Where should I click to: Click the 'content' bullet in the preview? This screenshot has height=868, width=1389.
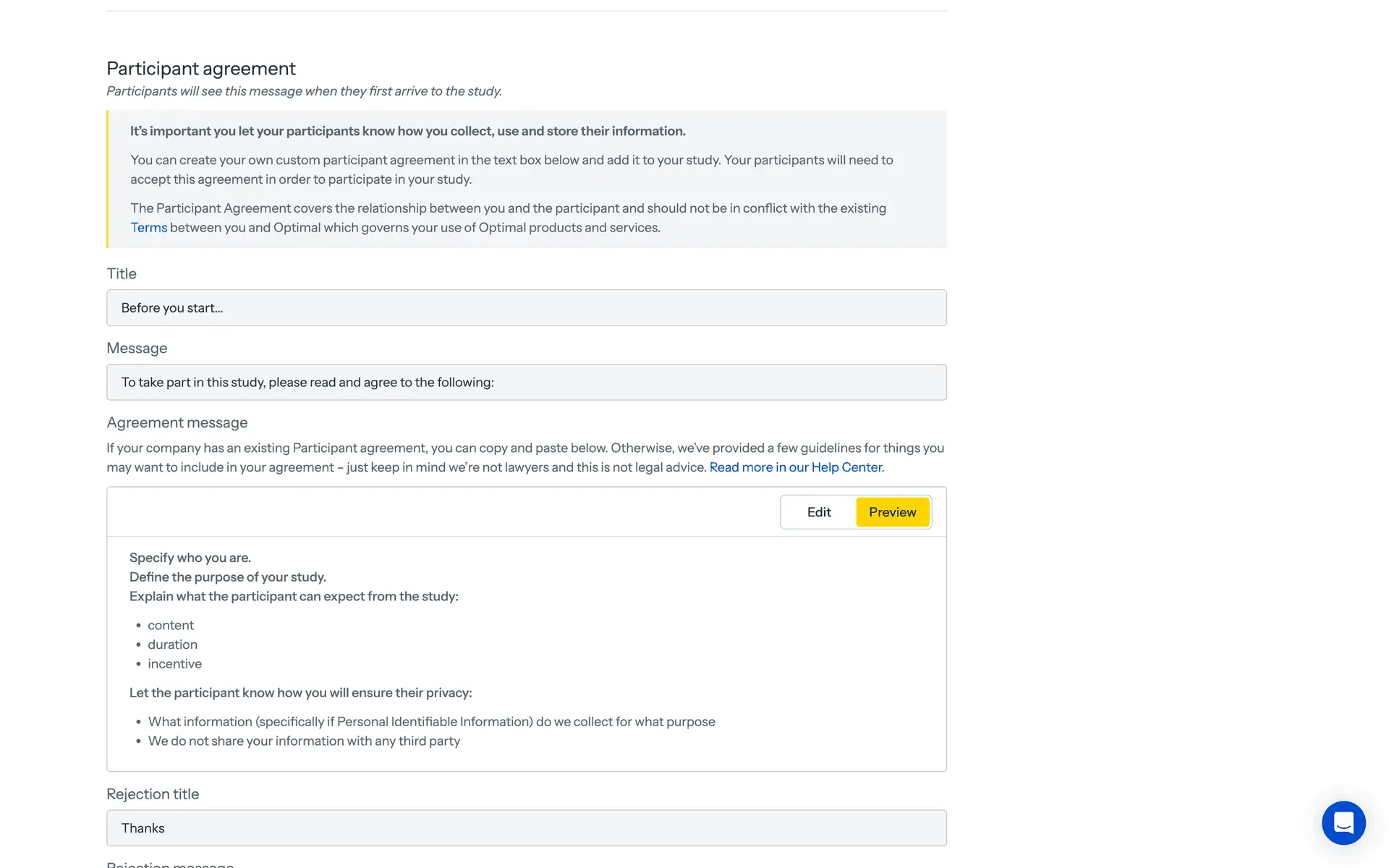point(171,626)
